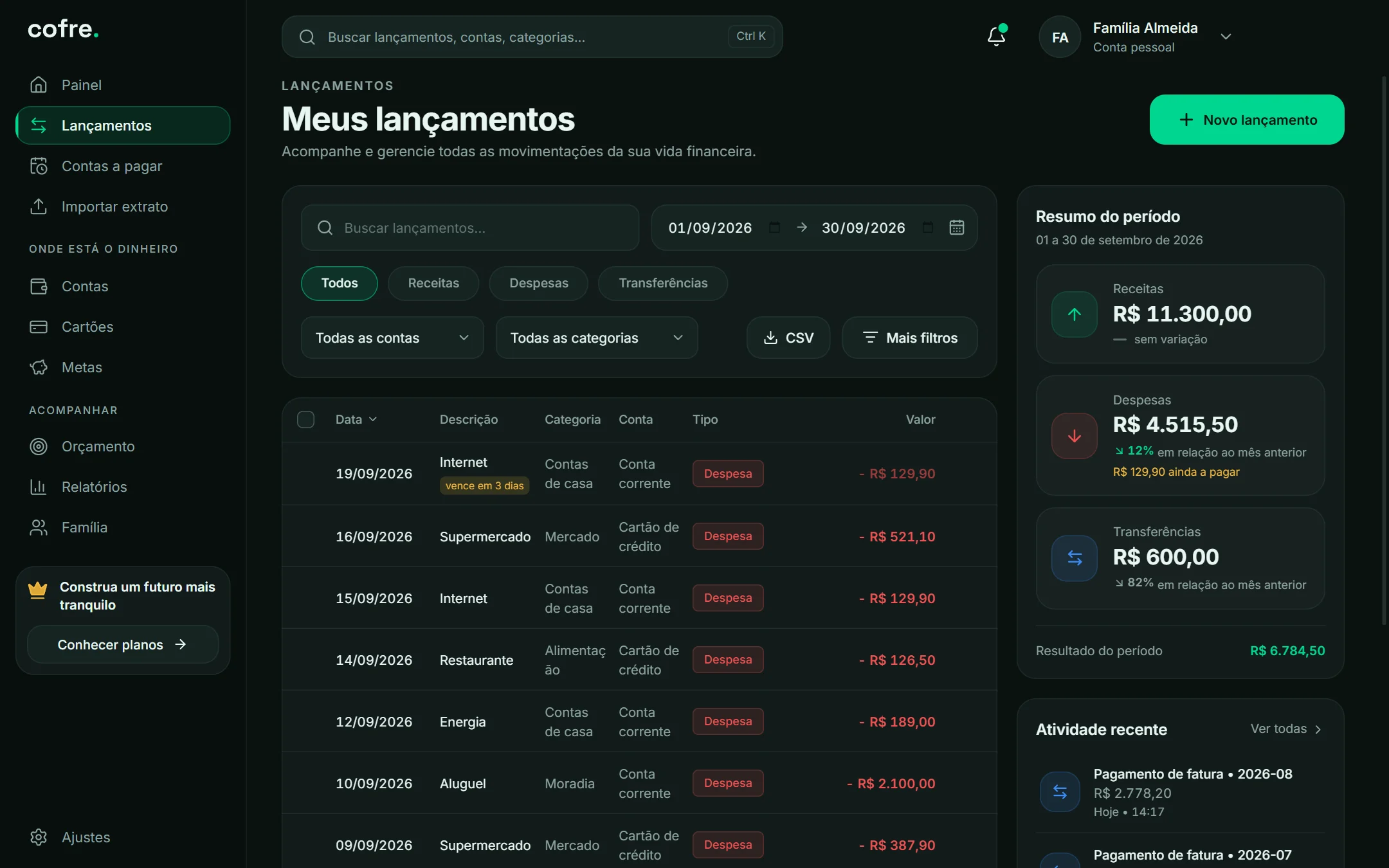1389x868 pixels.
Task: Click the Importar extrato upload icon
Action: [39, 206]
